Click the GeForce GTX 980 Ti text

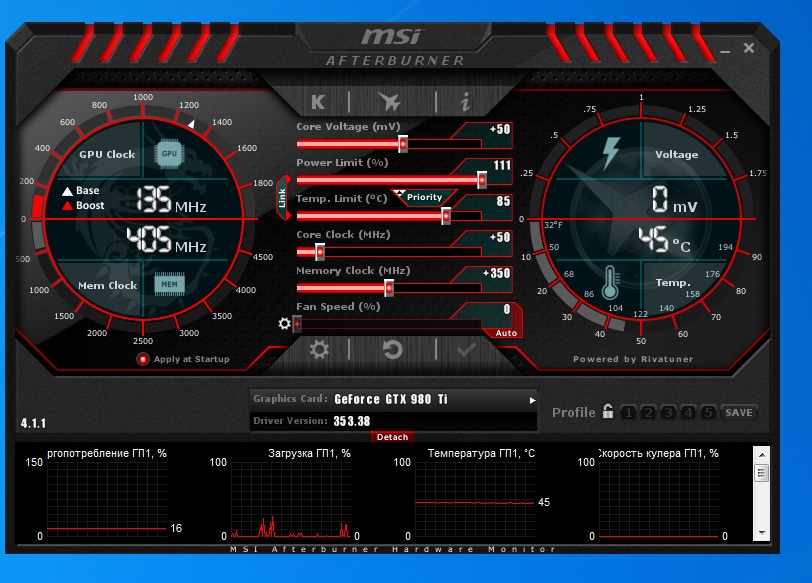coord(391,399)
